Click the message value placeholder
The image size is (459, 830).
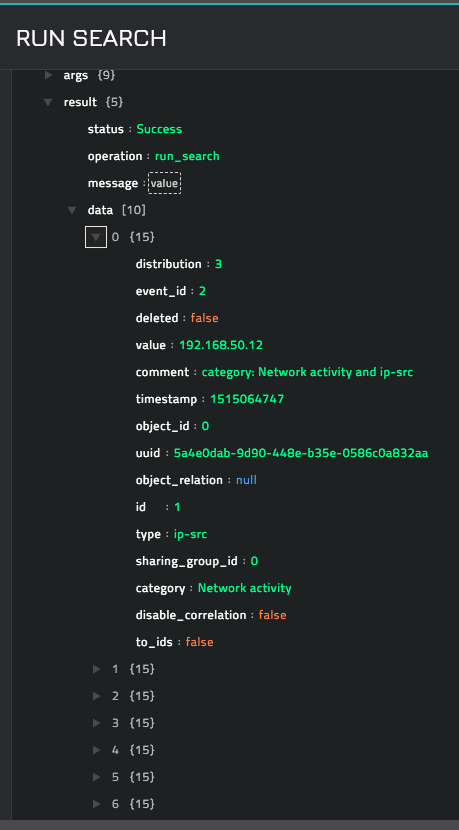coord(164,183)
